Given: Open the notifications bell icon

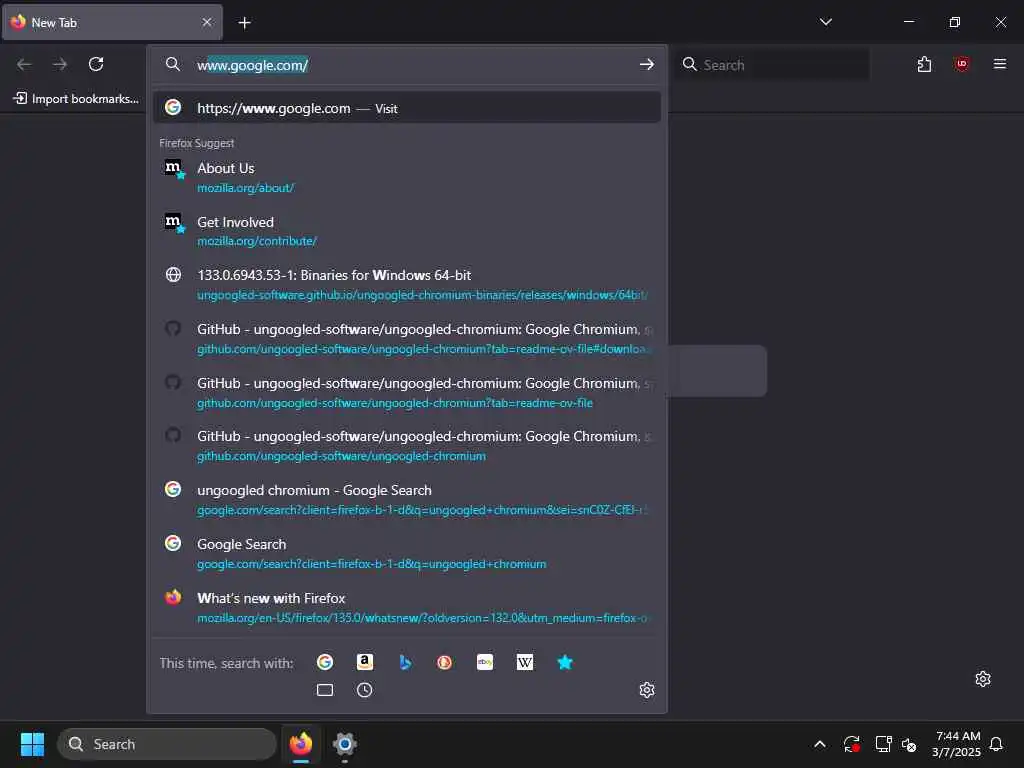Looking at the screenshot, I should coord(996,744).
